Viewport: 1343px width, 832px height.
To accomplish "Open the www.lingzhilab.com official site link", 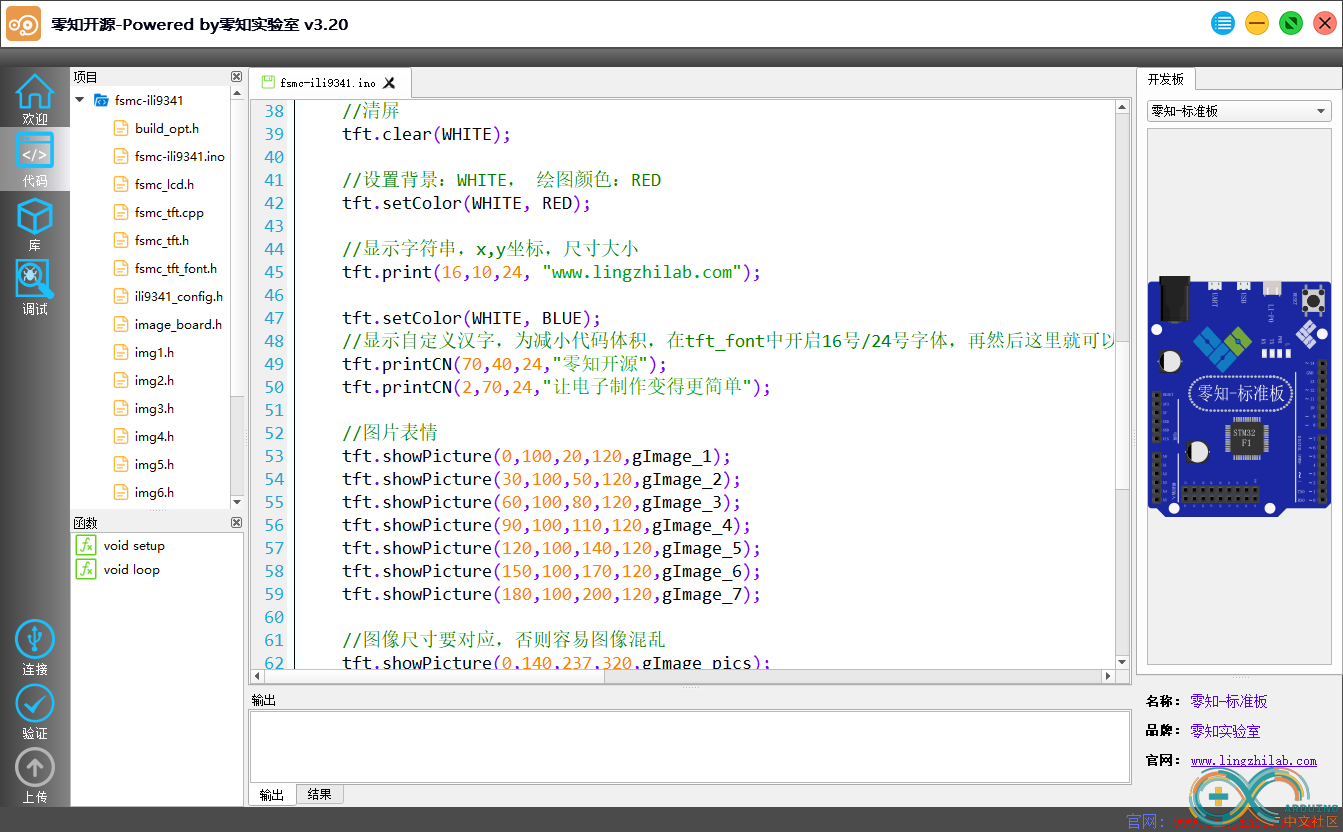I will click(x=1253, y=760).
